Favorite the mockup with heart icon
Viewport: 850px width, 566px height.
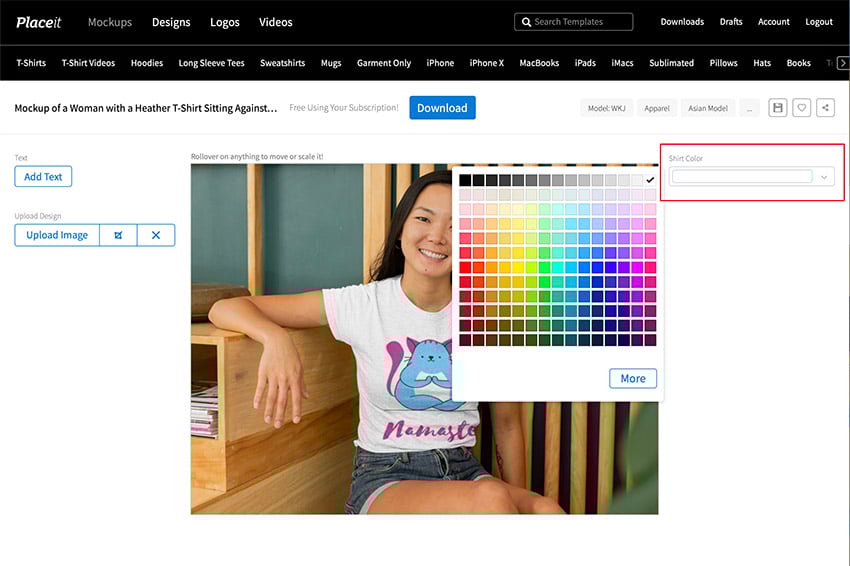pyautogui.click(x=801, y=108)
